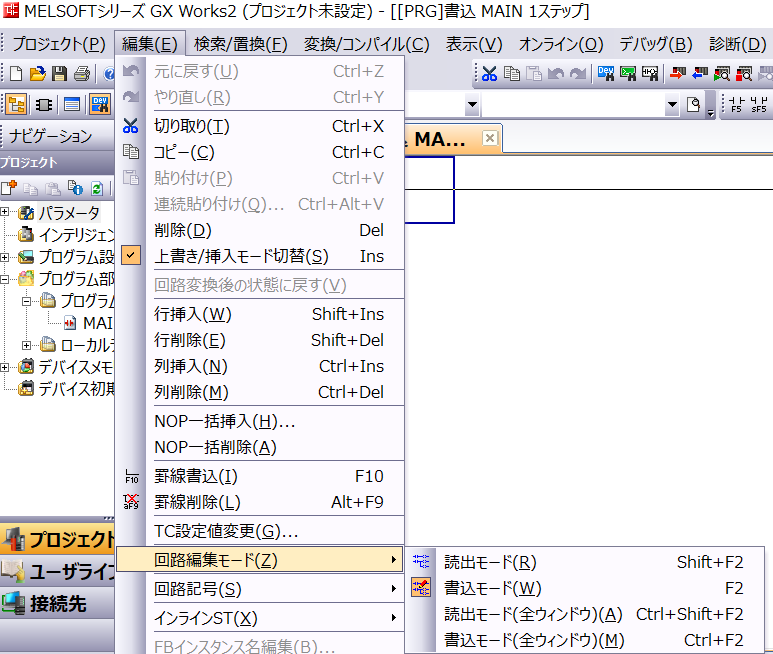The image size is (773, 654).
Task: Select コピー in Edit menu
Action: pyautogui.click(x=260, y=152)
